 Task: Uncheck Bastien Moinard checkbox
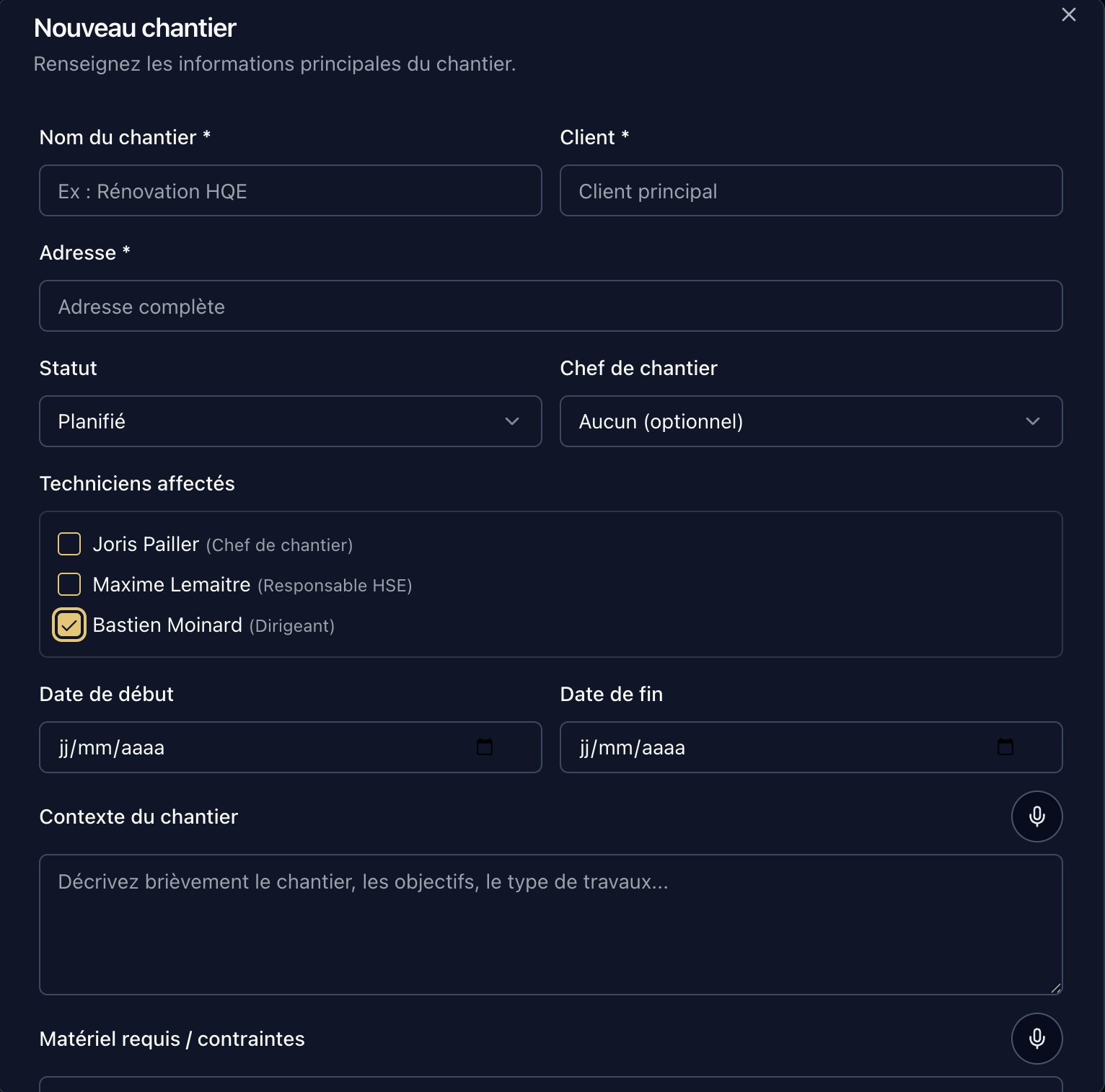[x=69, y=625]
